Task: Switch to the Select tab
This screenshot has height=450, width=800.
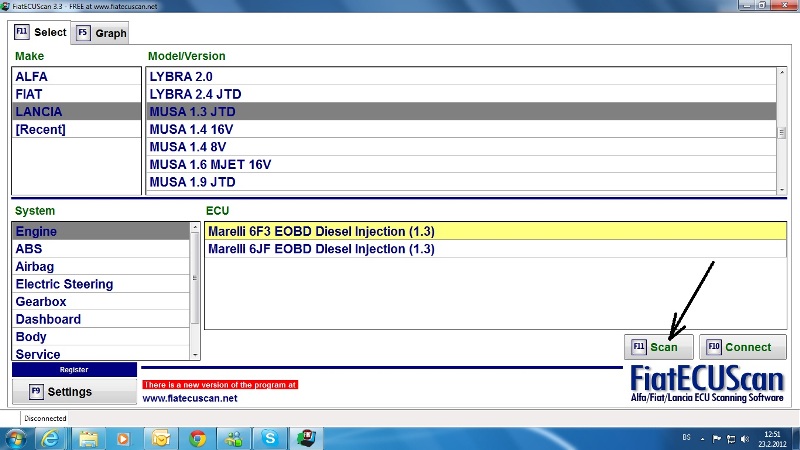Action: point(40,33)
